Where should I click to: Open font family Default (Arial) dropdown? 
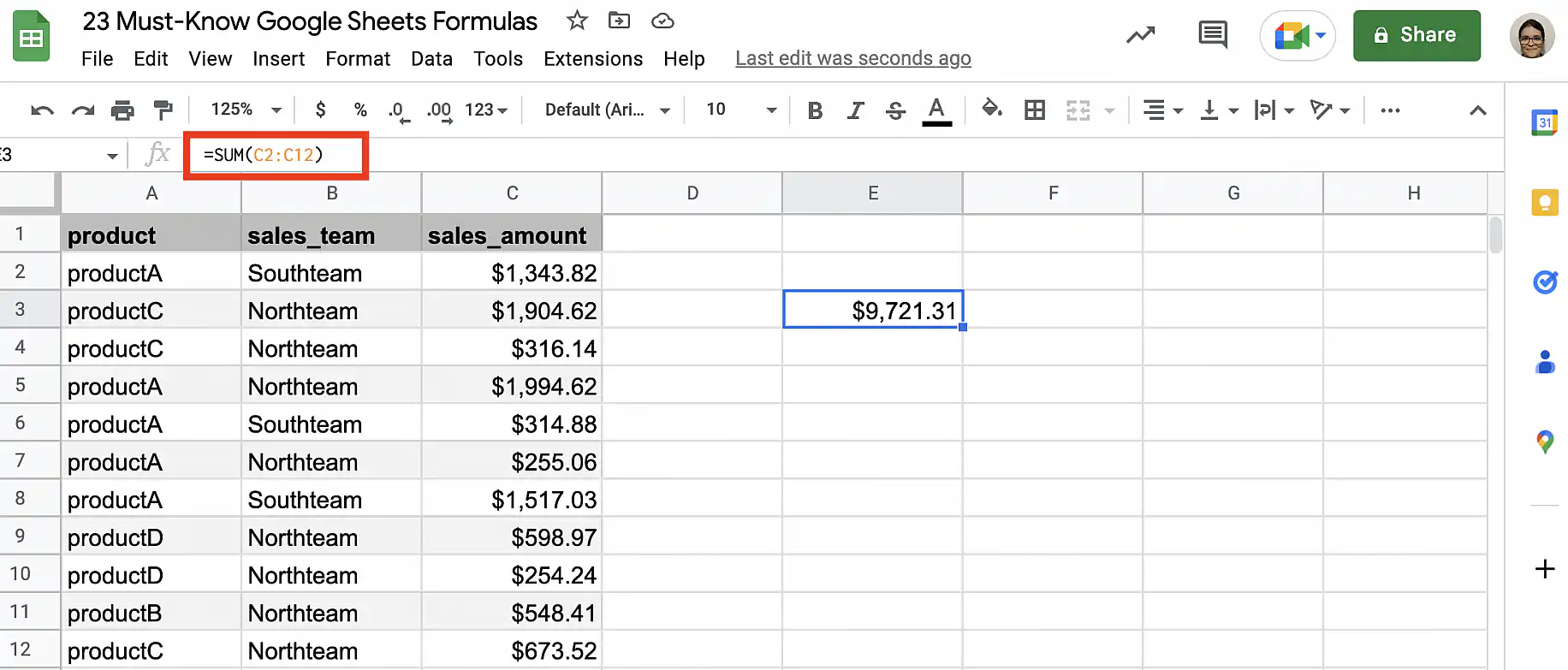point(607,110)
